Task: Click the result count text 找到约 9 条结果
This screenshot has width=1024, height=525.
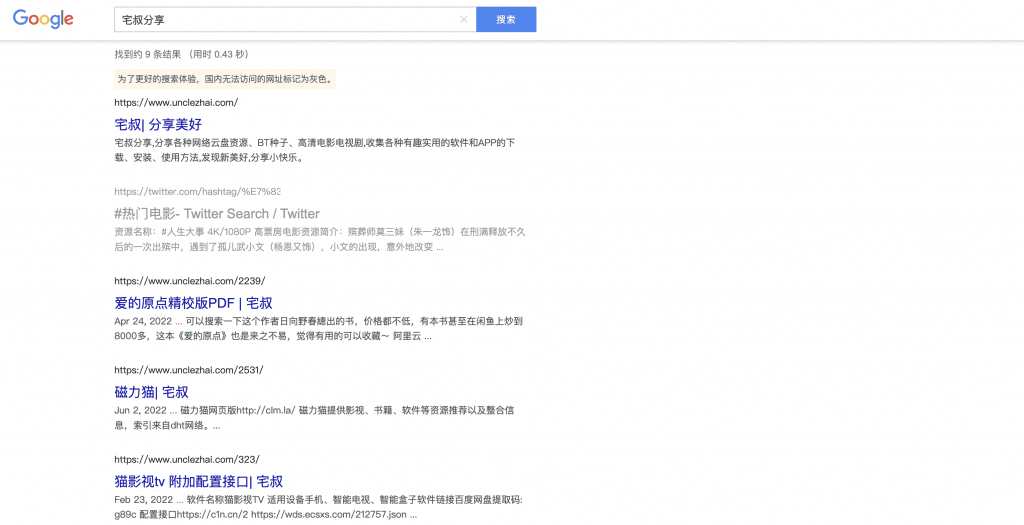Action: coord(148,54)
